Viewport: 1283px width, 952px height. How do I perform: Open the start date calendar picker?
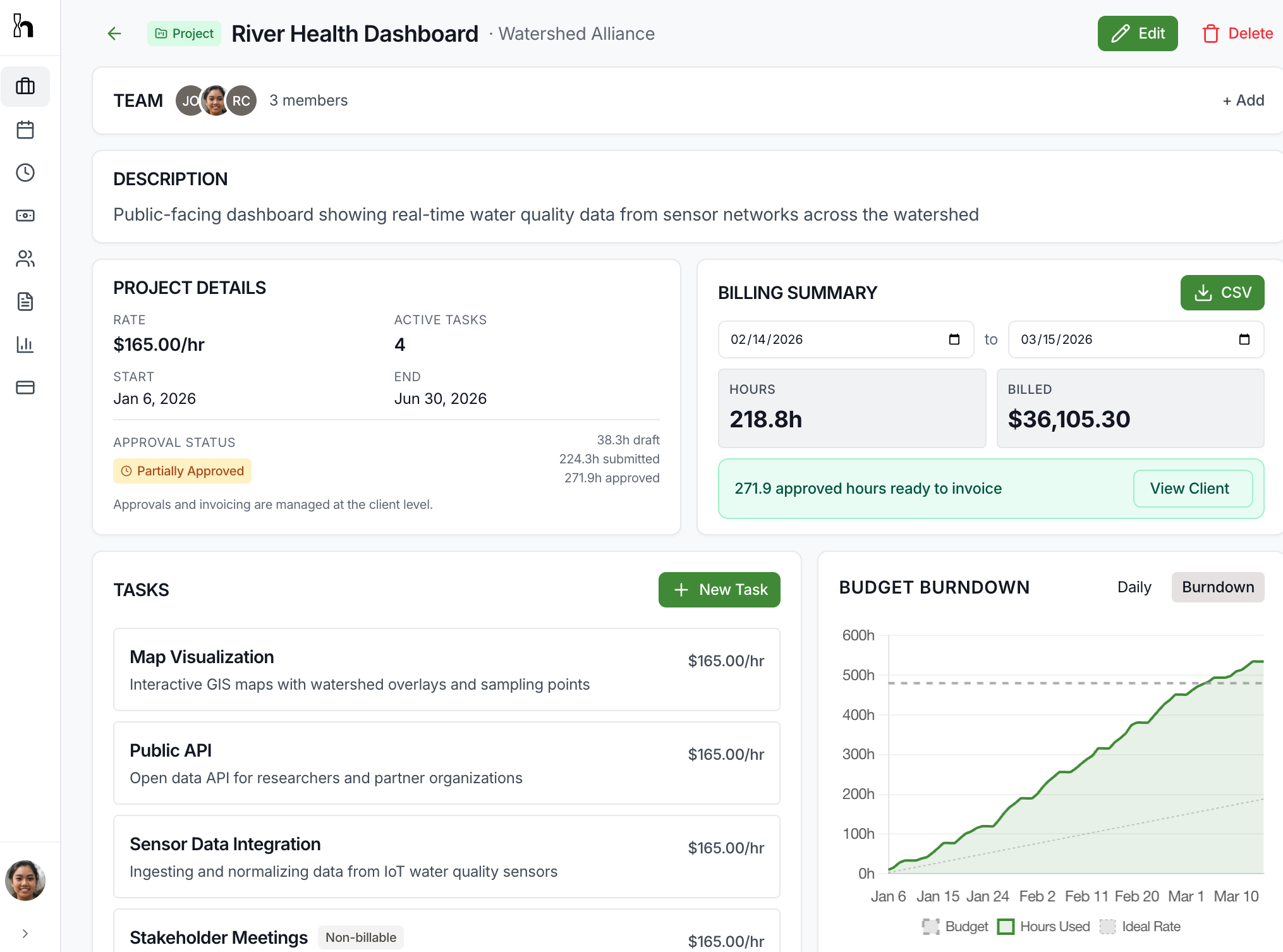pyautogui.click(x=954, y=339)
